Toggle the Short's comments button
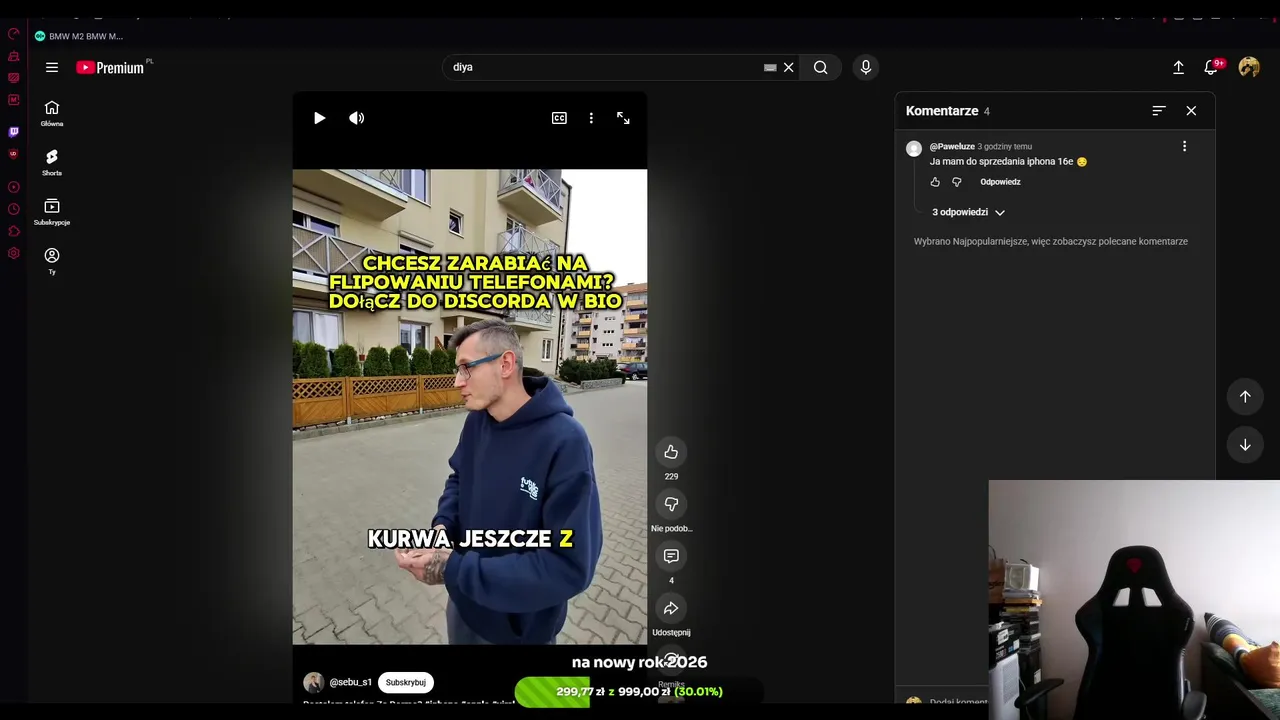This screenshot has height=720, width=1280. coord(671,556)
